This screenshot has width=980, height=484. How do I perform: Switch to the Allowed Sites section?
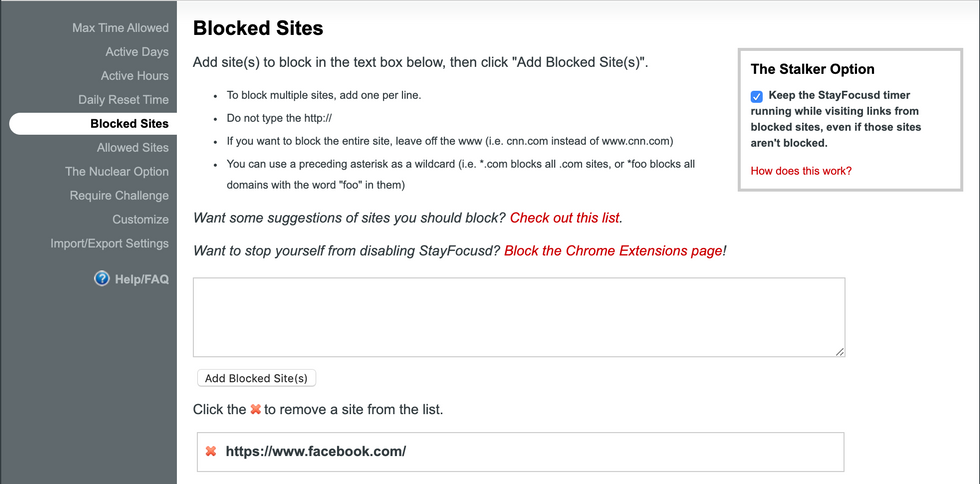(x=133, y=148)
